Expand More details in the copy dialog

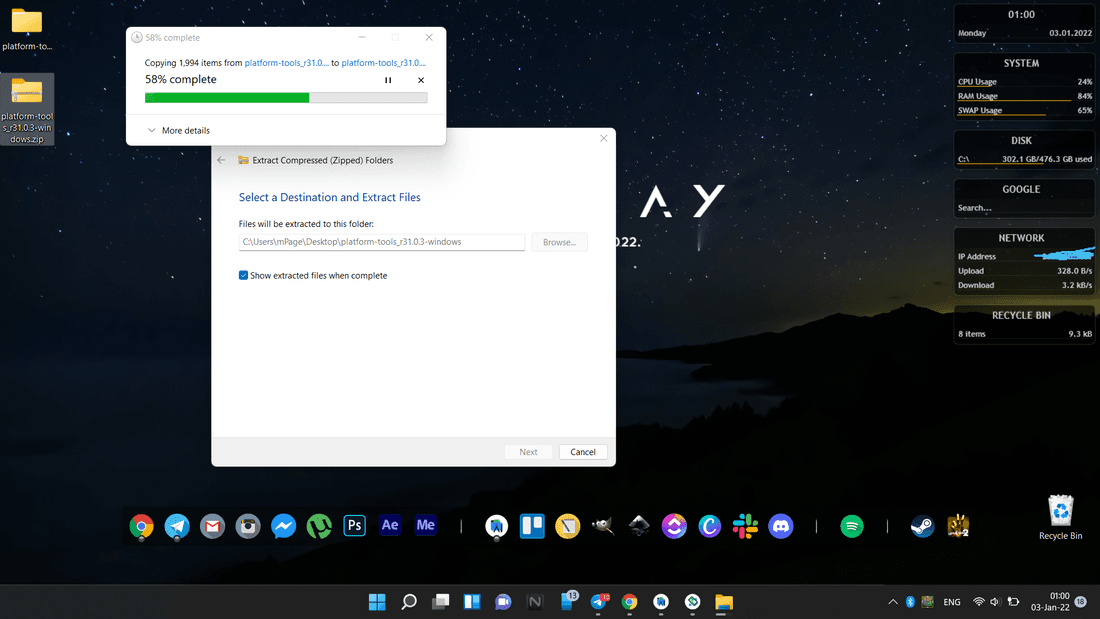(179, 131)
